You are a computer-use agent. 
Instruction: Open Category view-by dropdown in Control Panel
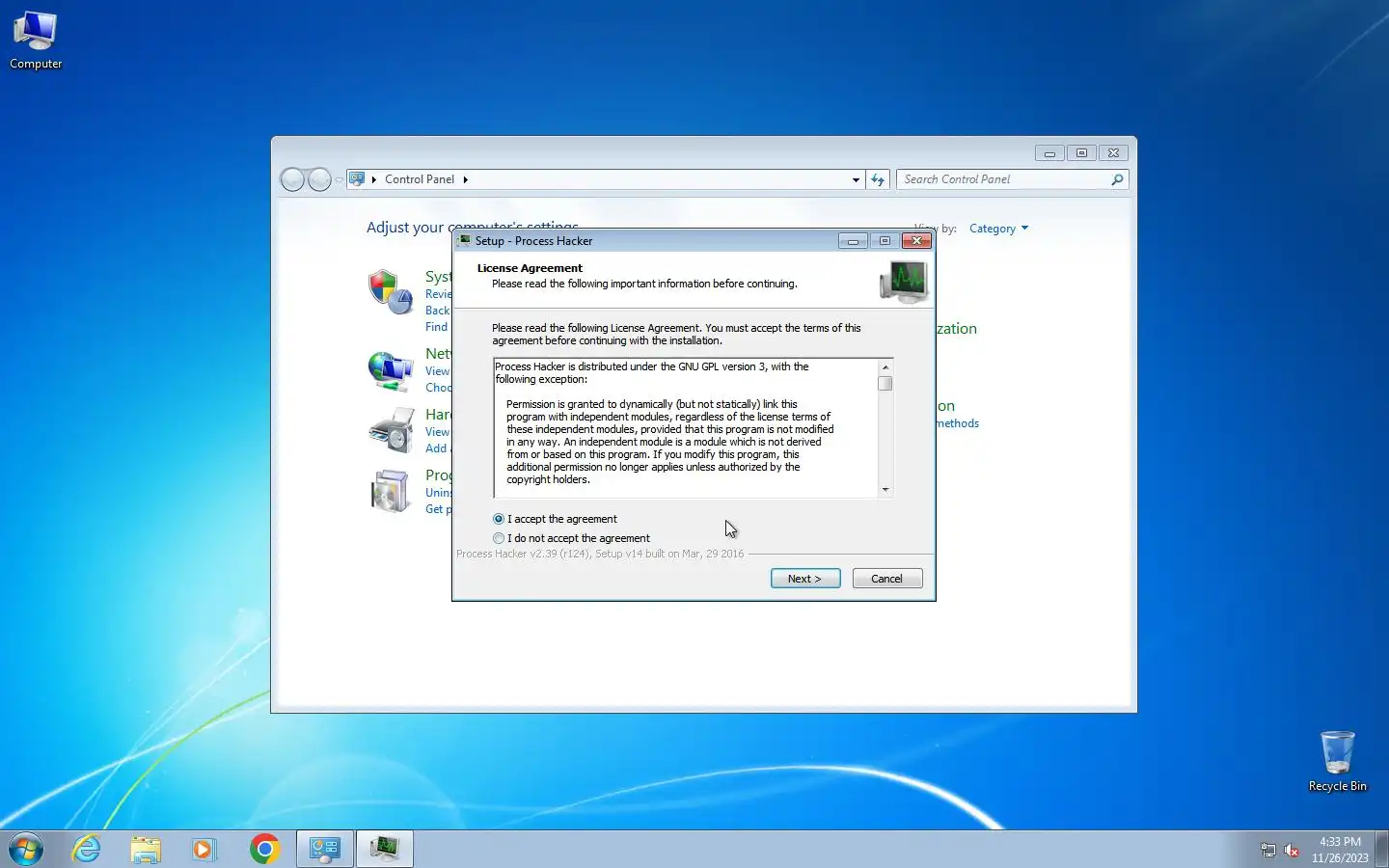pos(998,229)
